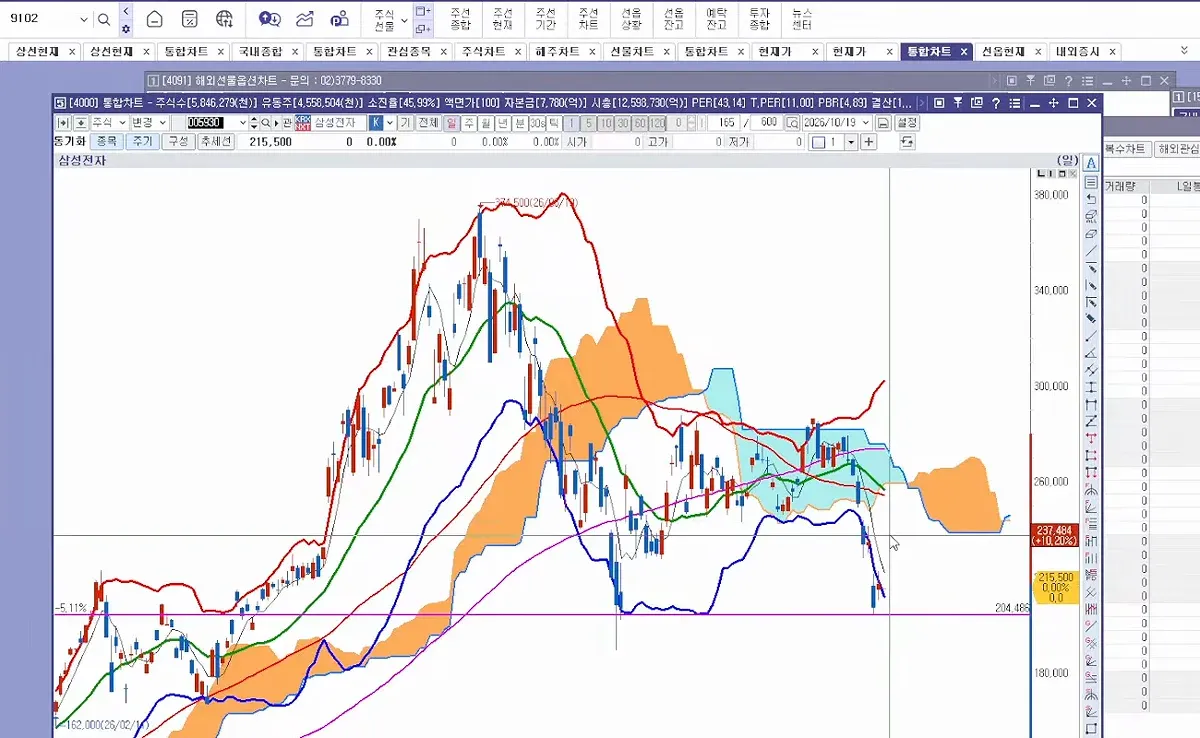Click the 추세선 trendline button
Image resolution: width=1200 pixels, height=738 pixels.
coord(215,142)
